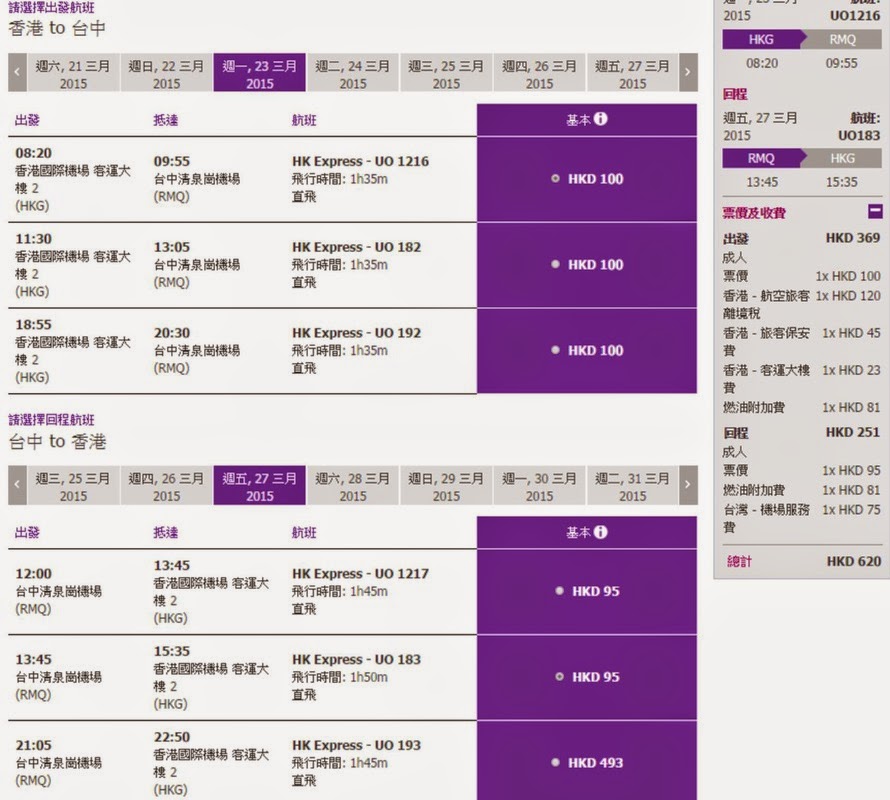The height and width of the screenshot is (800, 890).
Task: Switch outbound date to 週二, 24 三月
Action: (353, 74)
